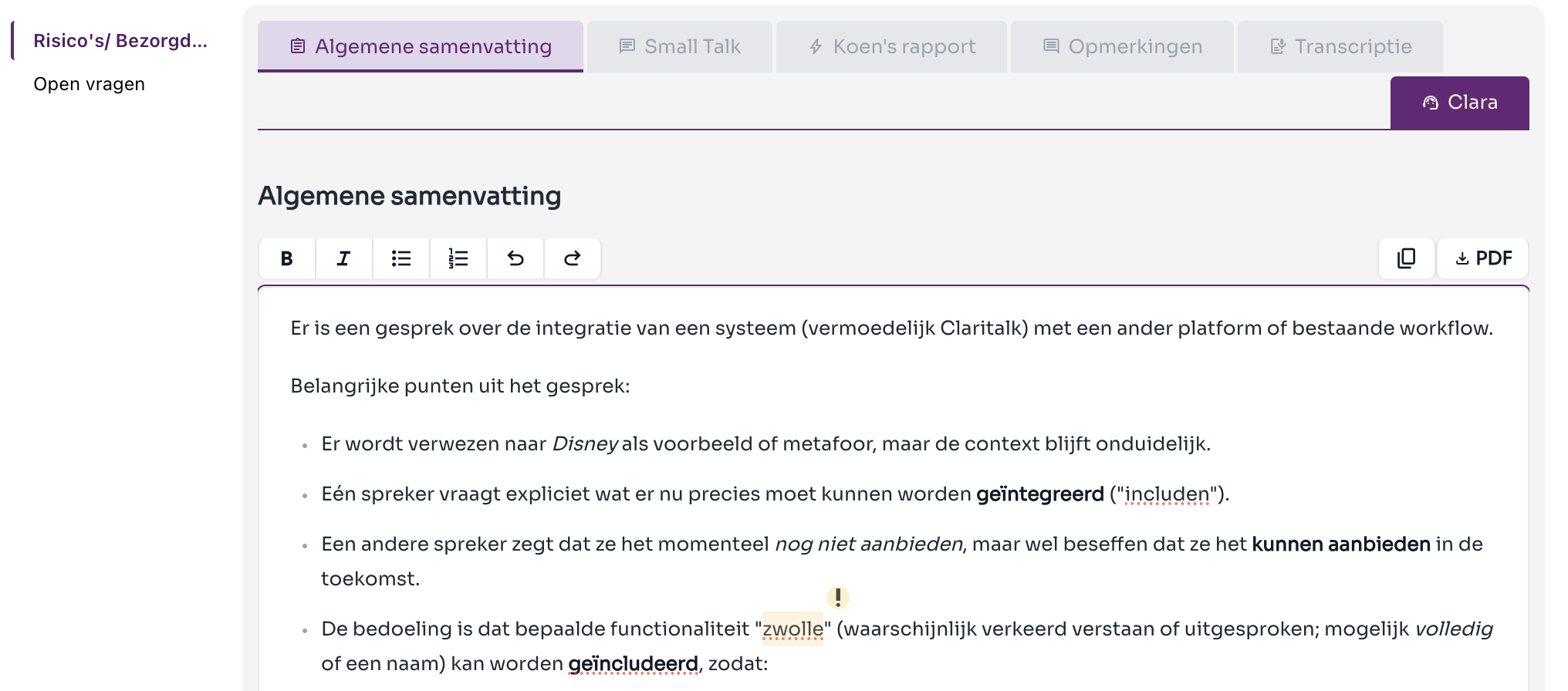Image resolution: width=1568 pixels, height=691 pixels.
Task: Open the Koen's rapport tab
Action: pos(891,46)
